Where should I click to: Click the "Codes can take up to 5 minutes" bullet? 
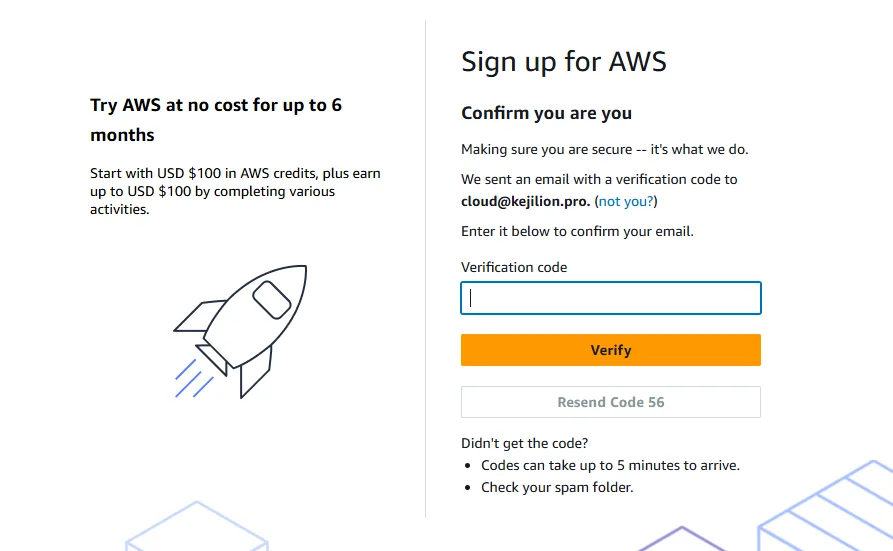(610, 465)
